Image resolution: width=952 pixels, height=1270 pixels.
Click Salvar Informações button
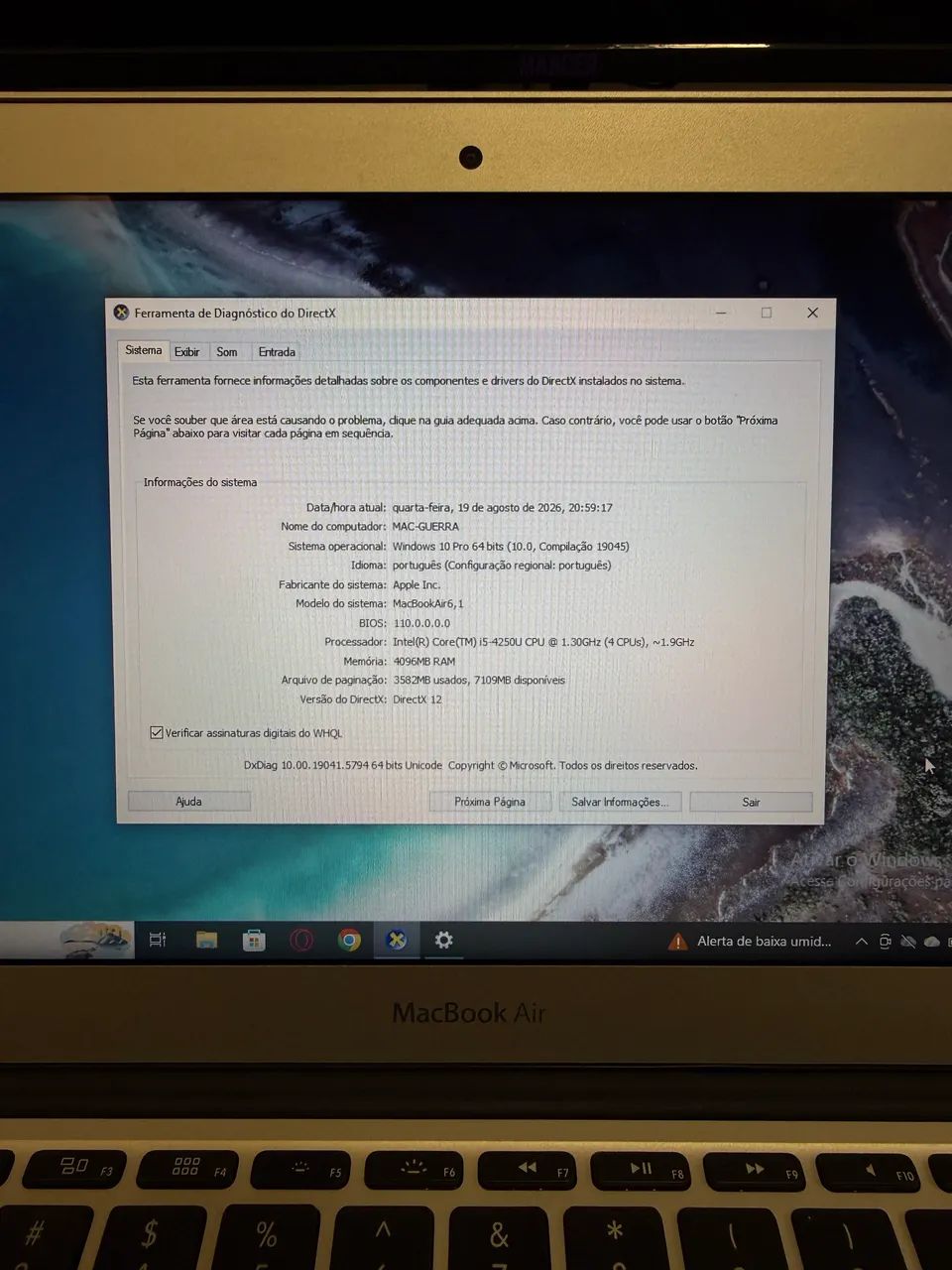(620, 802)
